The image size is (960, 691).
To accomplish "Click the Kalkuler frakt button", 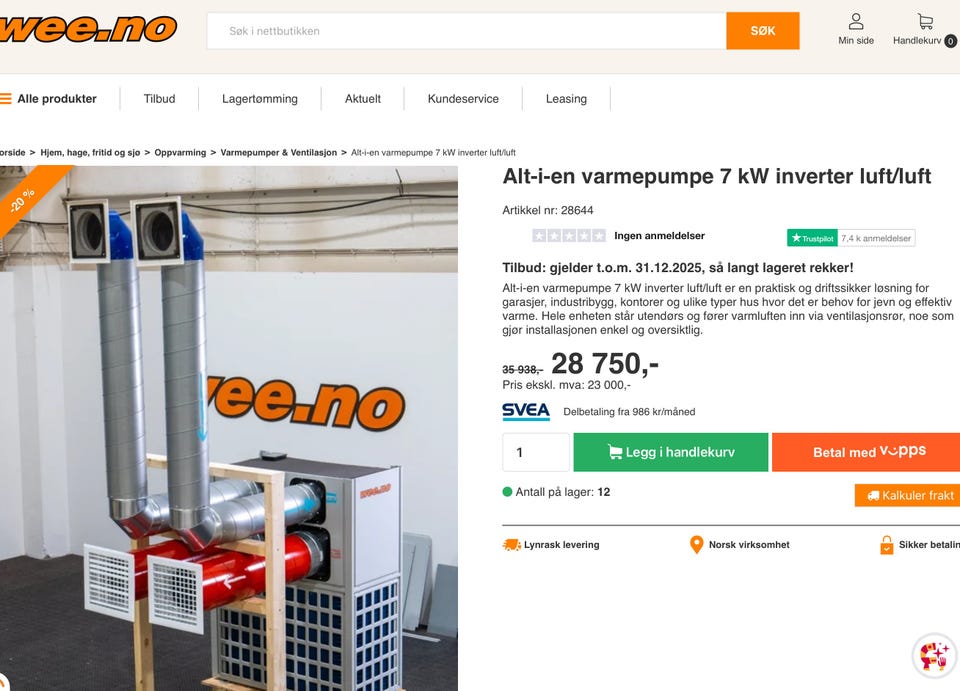I will (907, 495).
